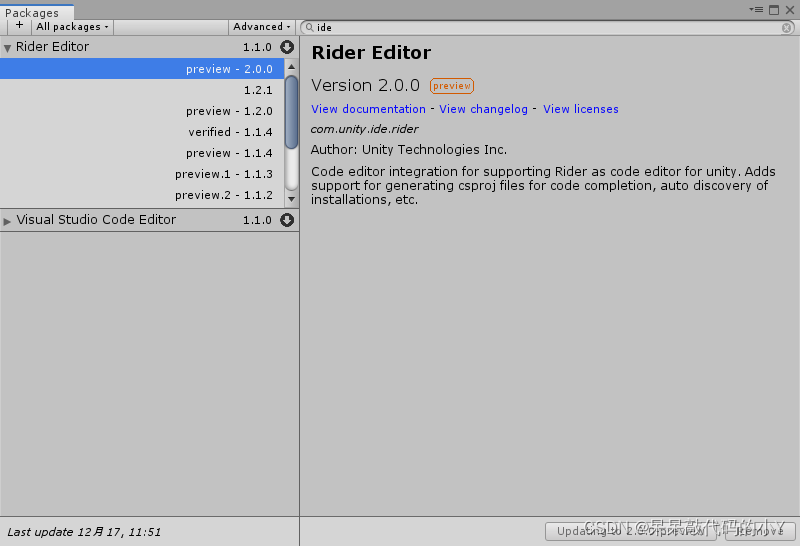This screenshot has width=800, height=546.
Task: Select version preview.1 - 1.1.3
Action: [142, 174]
